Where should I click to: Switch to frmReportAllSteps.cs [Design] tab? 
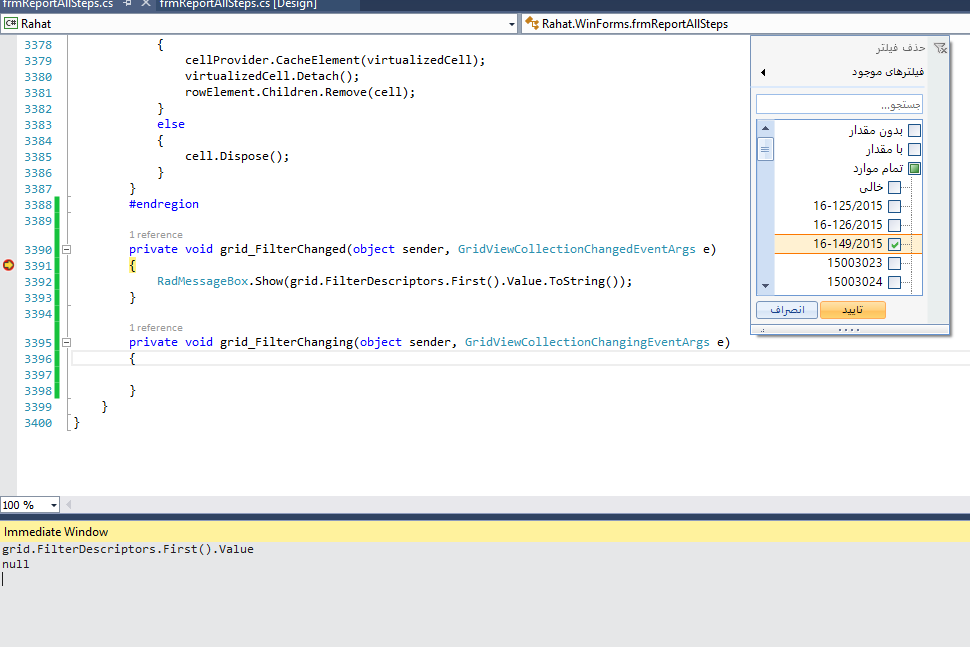238,4
